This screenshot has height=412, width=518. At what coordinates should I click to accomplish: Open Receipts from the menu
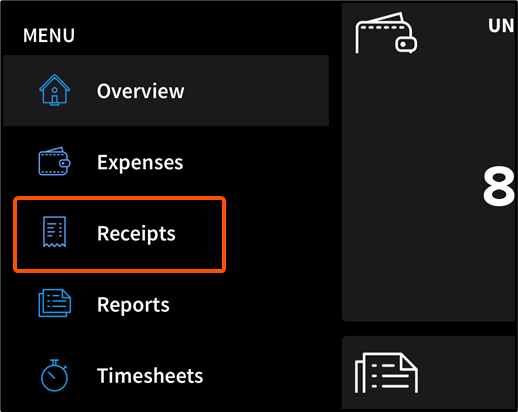(x=136, y=234)
